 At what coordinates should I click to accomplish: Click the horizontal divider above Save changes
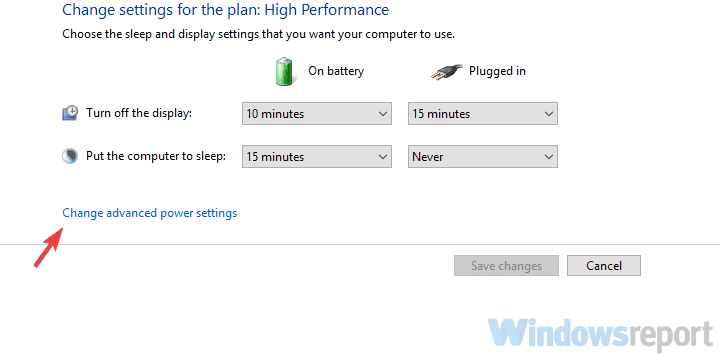[x=360, y=245]
